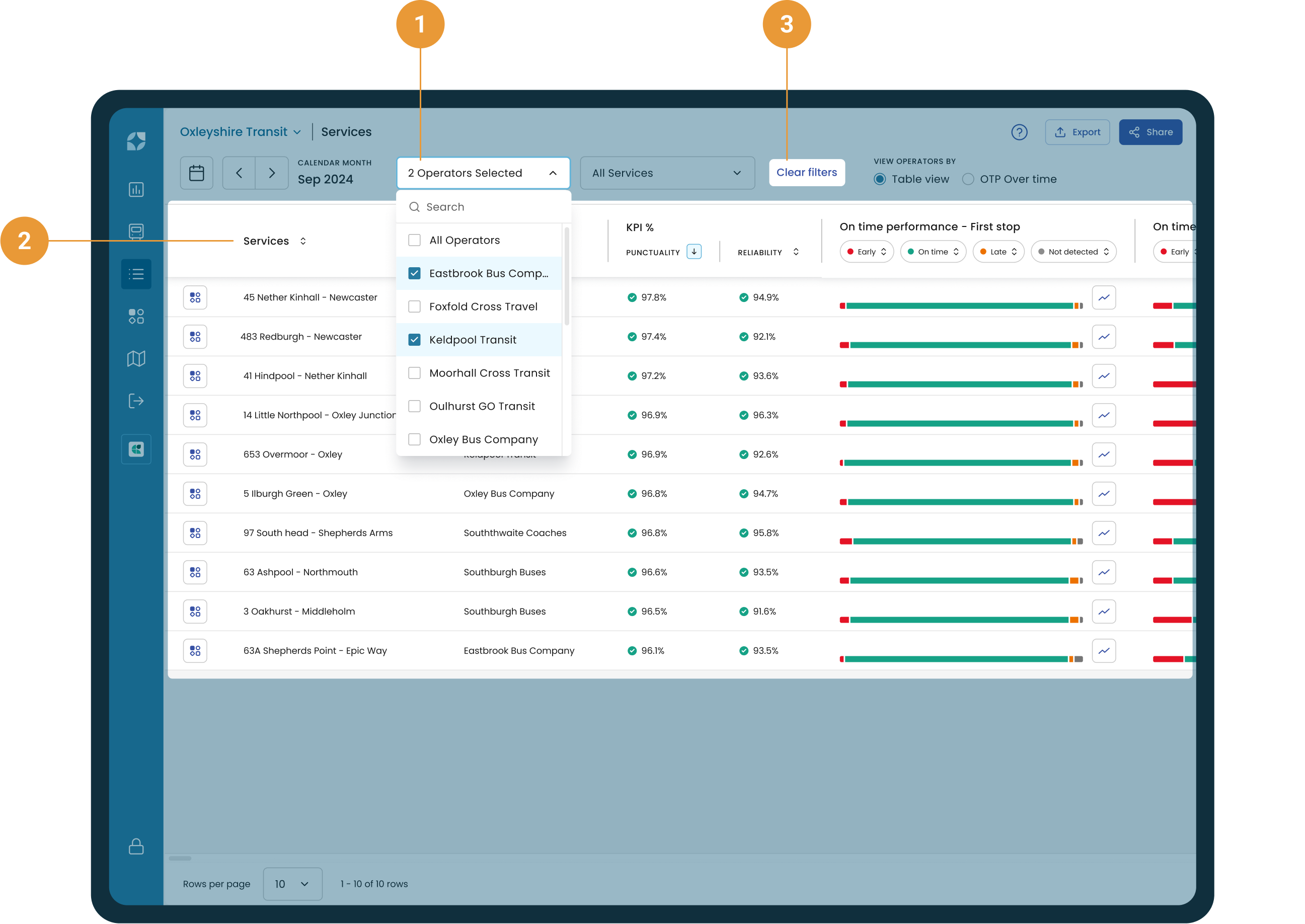Screen dimensions: 1305x924
Task: Click 91.6% reliability value
Action: pyautogui.click(x=764, y=611)
